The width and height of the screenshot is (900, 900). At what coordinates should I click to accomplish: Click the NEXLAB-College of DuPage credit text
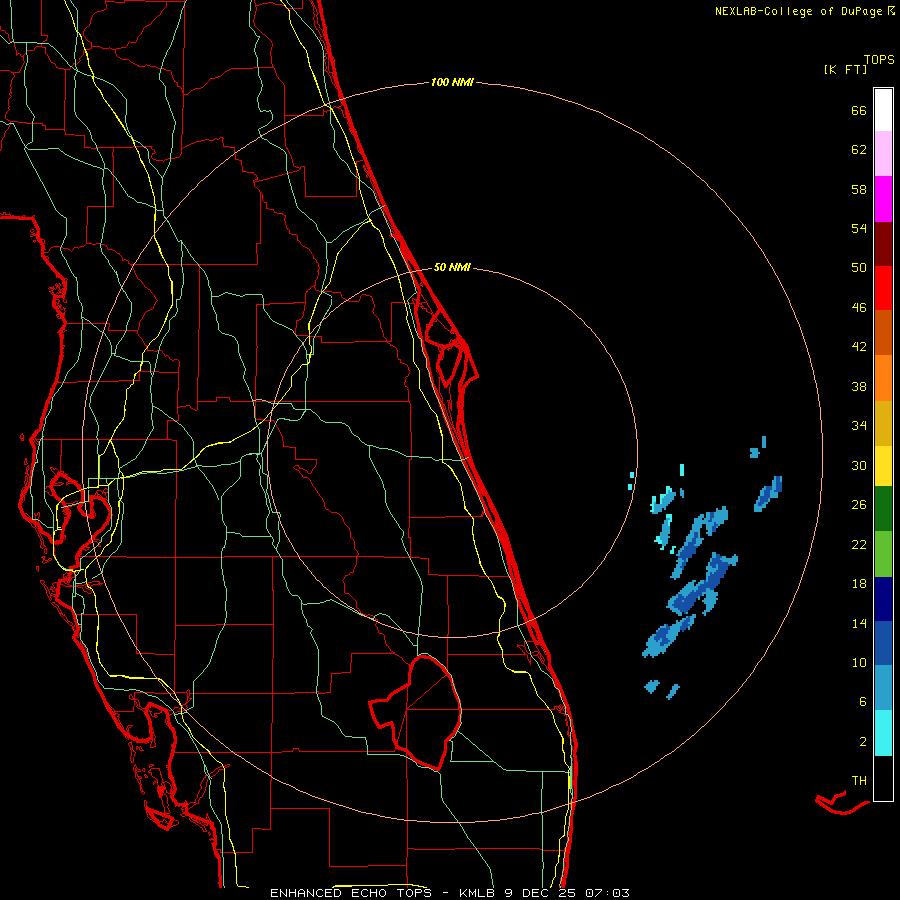(x=804, y=11)
